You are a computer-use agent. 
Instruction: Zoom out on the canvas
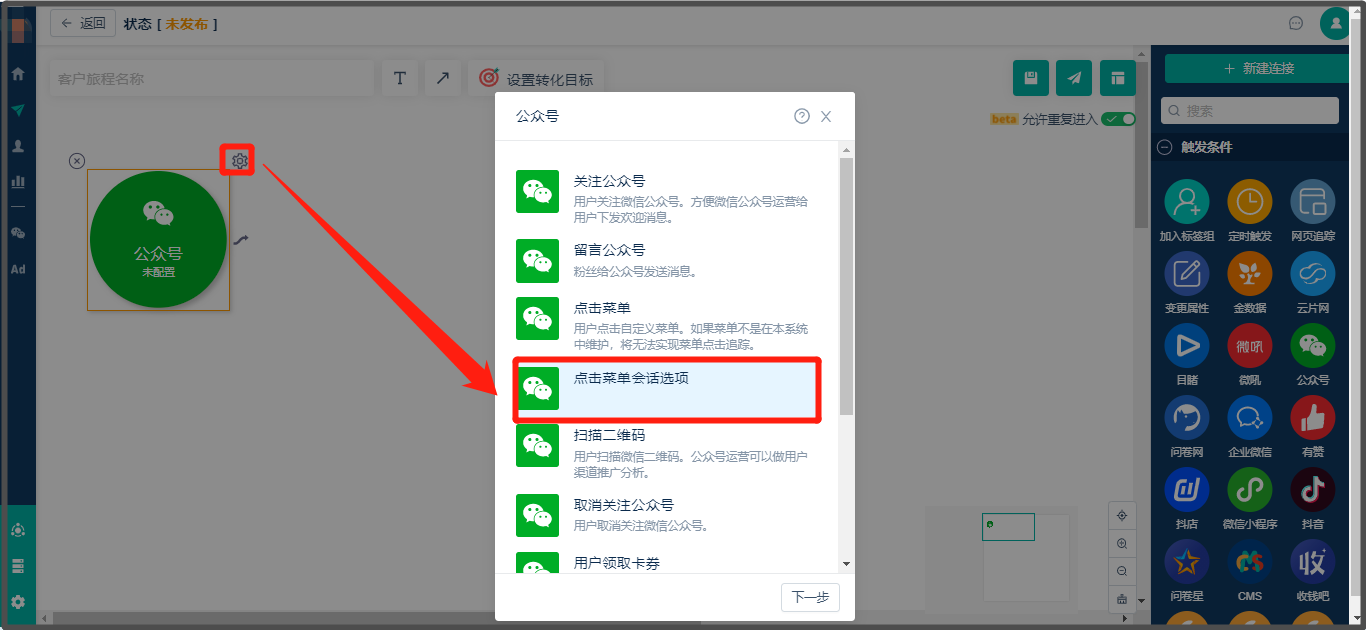coord(1121,571)
